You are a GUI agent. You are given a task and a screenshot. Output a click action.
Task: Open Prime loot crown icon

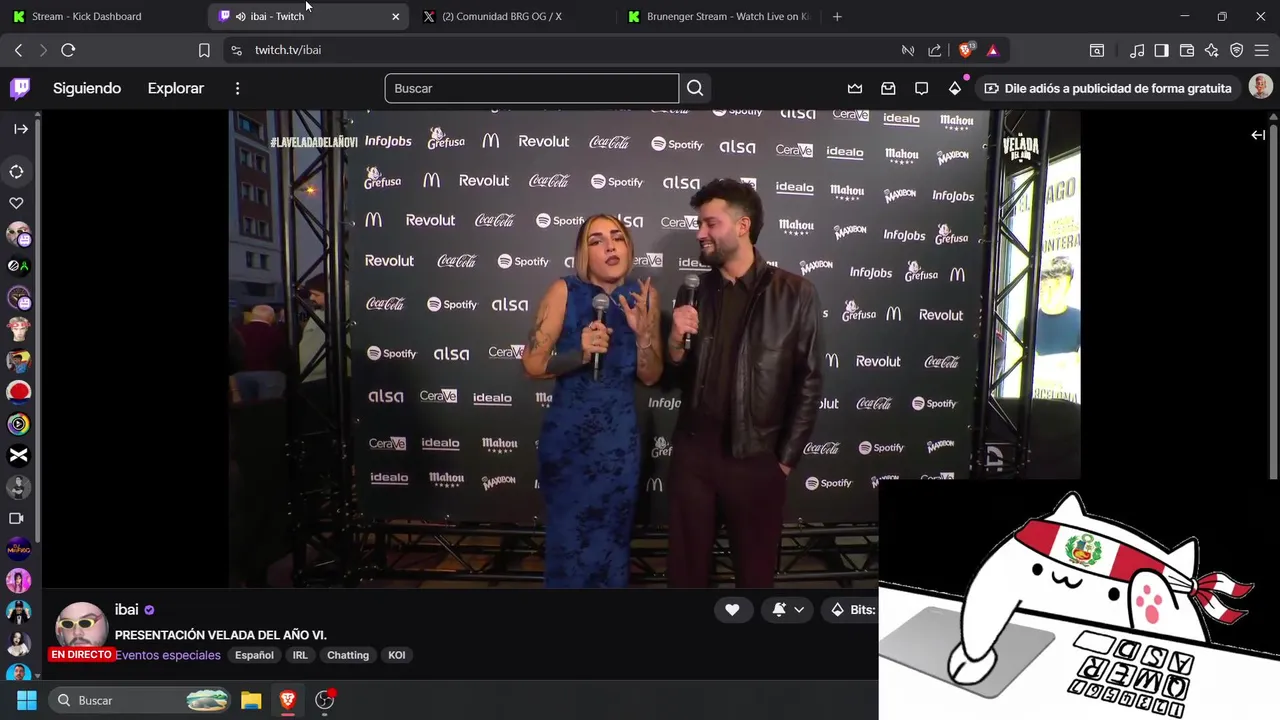click(x=855, y=88)
